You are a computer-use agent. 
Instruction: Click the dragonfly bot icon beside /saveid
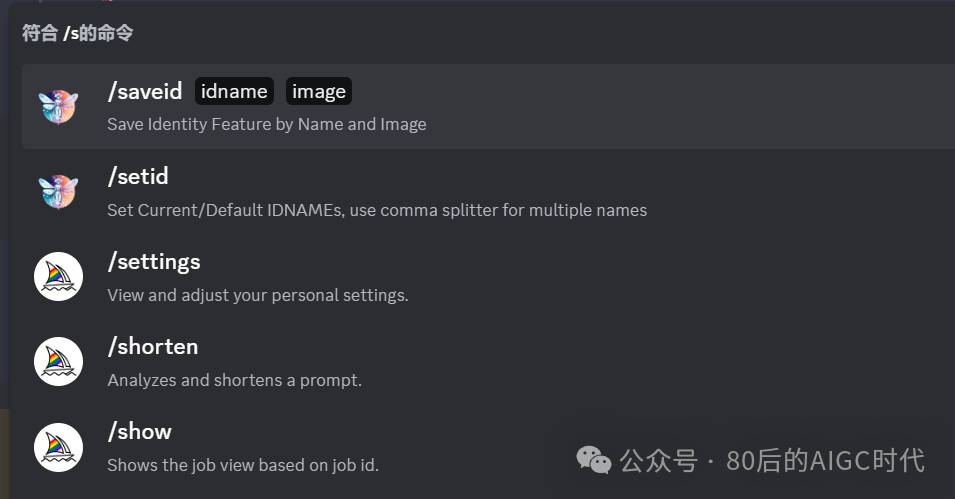pos(58,106)
